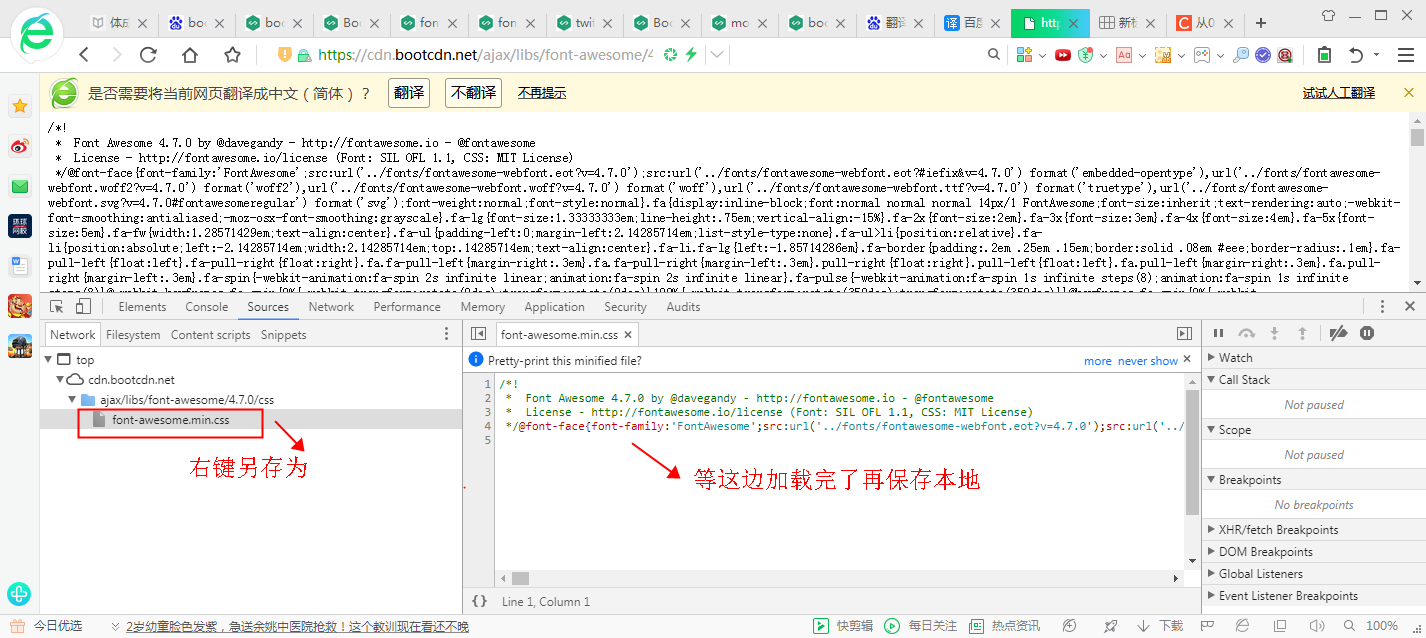
Task: Toggle the device toolbar icon
Action: [x=83, y=307]
